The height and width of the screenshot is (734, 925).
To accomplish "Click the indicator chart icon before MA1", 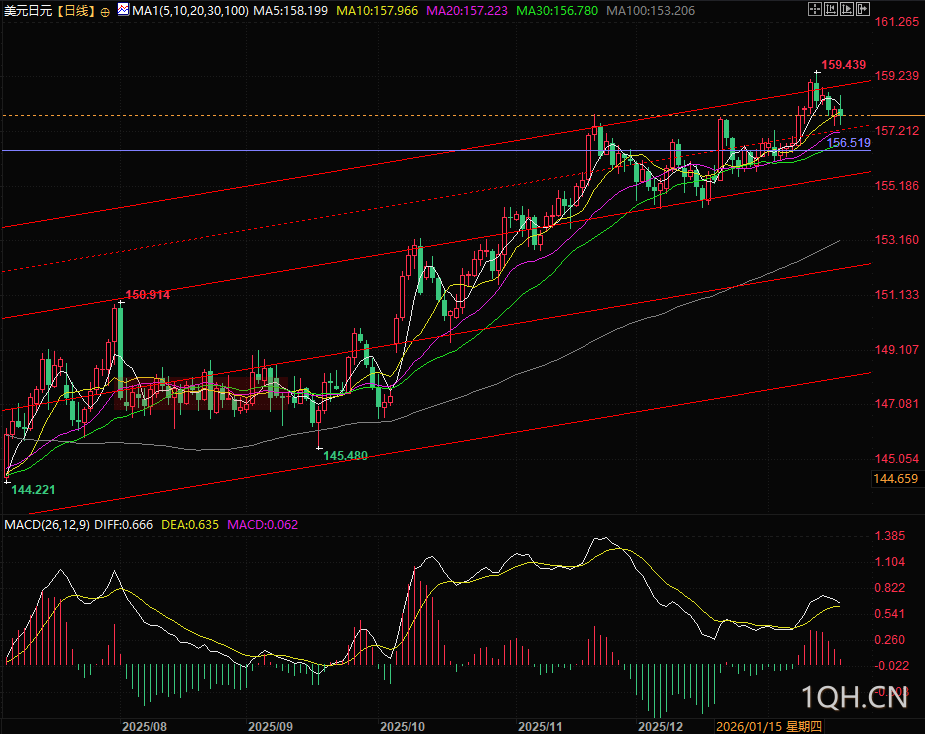I will tap(123, 10).
